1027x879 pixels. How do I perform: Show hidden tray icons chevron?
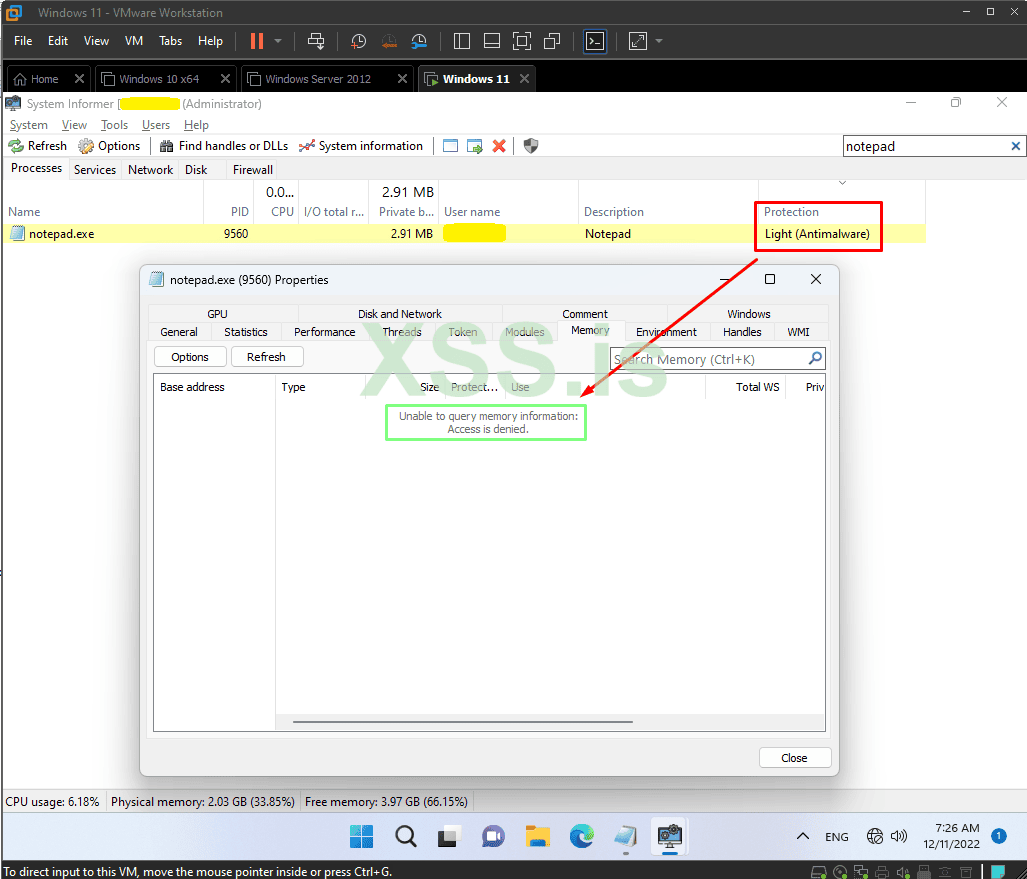pos(802,836)
